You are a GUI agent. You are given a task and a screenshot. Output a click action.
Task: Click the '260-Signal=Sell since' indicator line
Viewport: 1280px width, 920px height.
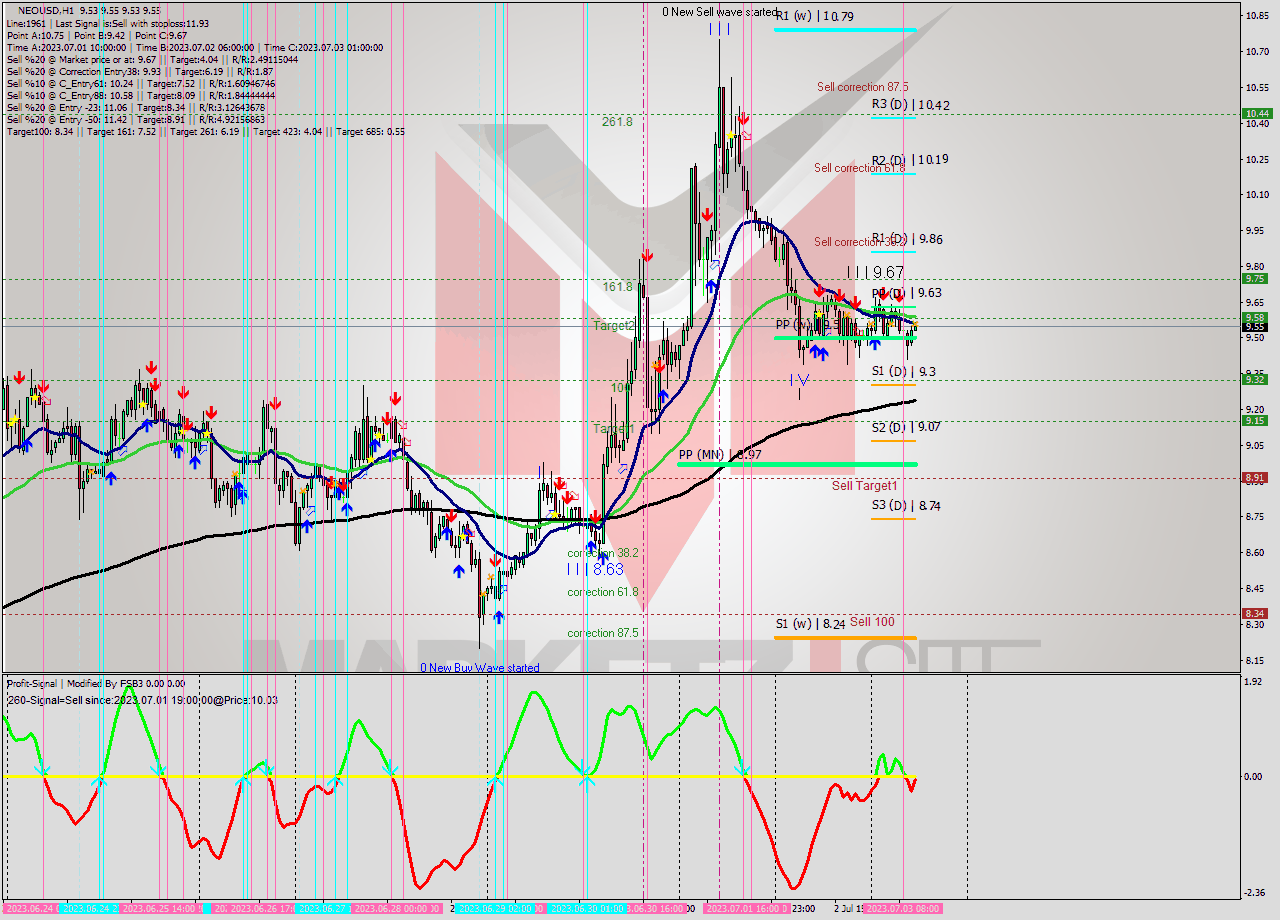tap(142, 700)
